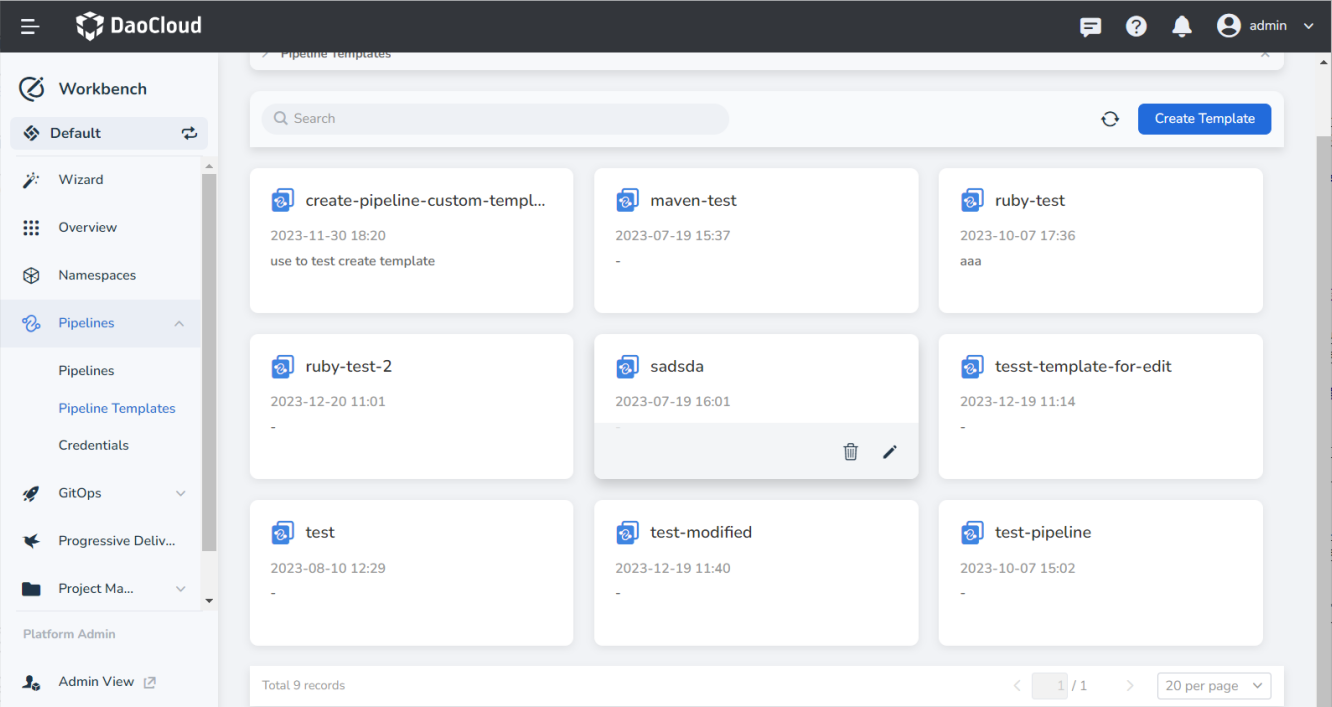Refresh the pipeline templates list

coord(1110,119)
